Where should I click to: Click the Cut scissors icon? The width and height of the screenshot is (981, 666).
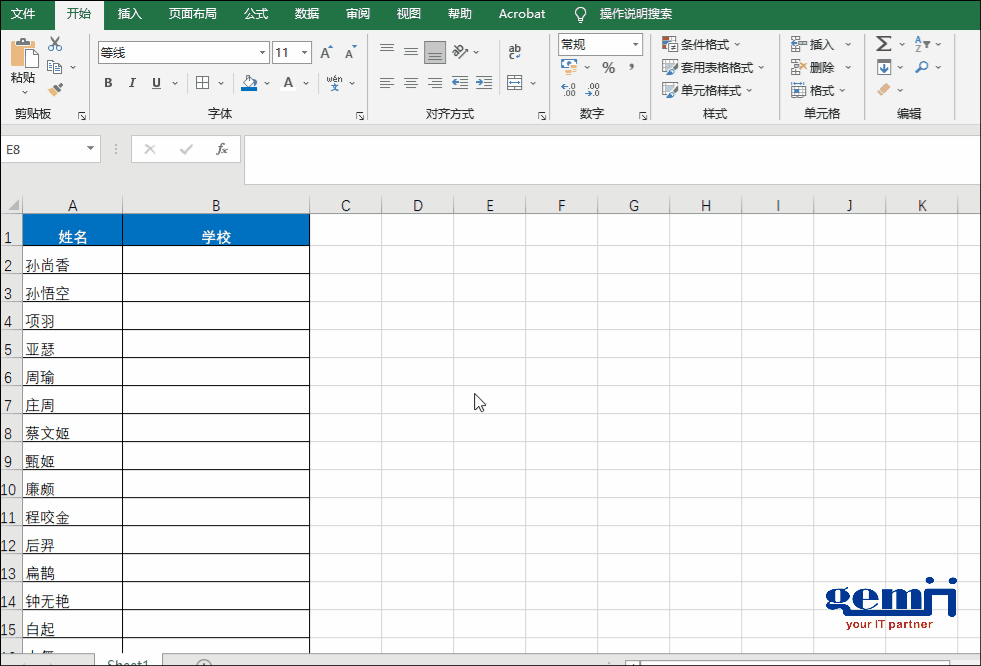tap(55, 44)
